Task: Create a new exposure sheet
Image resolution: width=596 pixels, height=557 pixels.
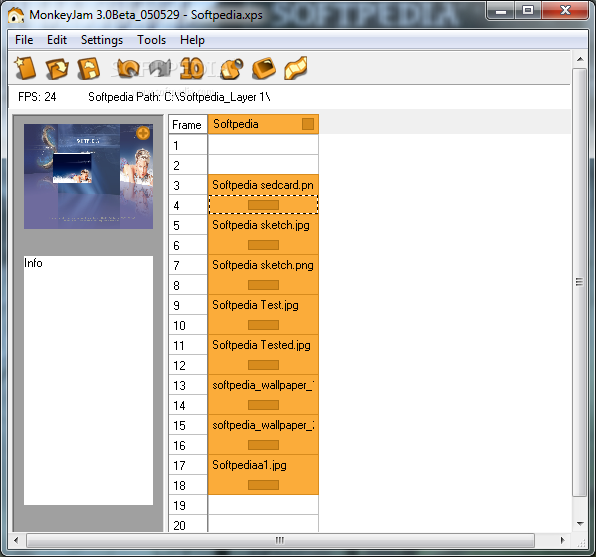Action: 25,68
